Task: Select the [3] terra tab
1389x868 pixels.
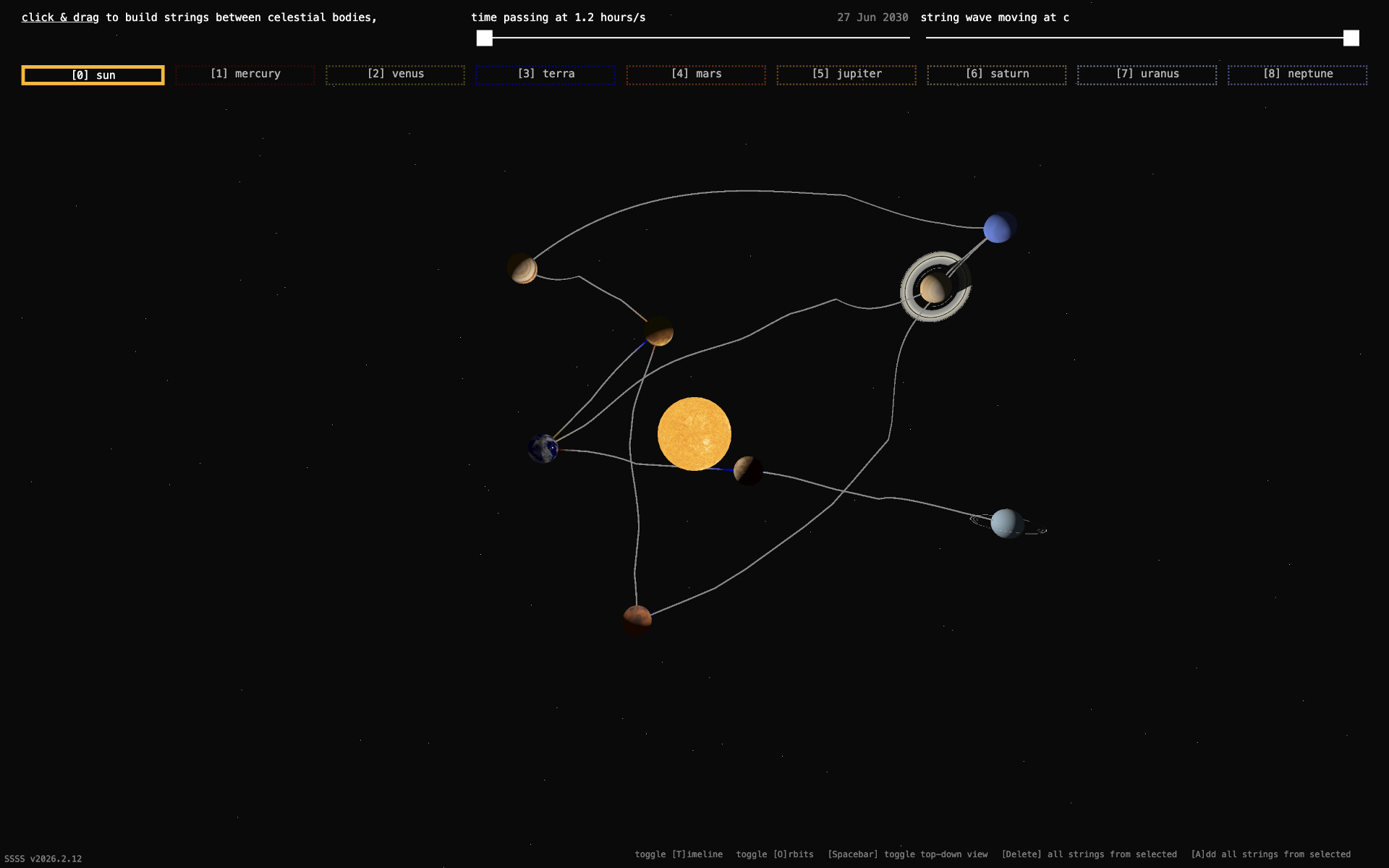Action: point(545,75)
